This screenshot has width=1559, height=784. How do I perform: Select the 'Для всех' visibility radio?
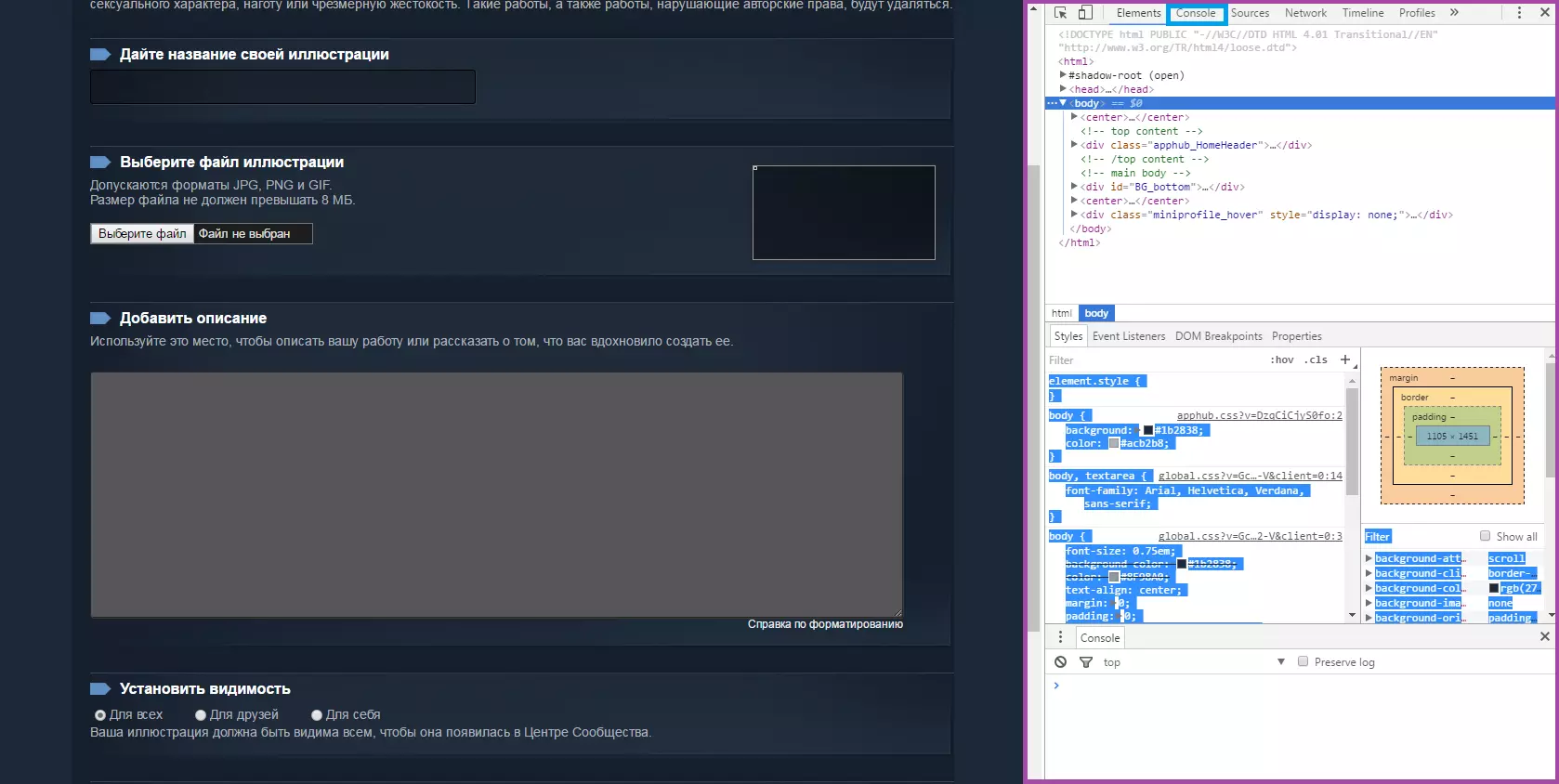tap(100, 715)
